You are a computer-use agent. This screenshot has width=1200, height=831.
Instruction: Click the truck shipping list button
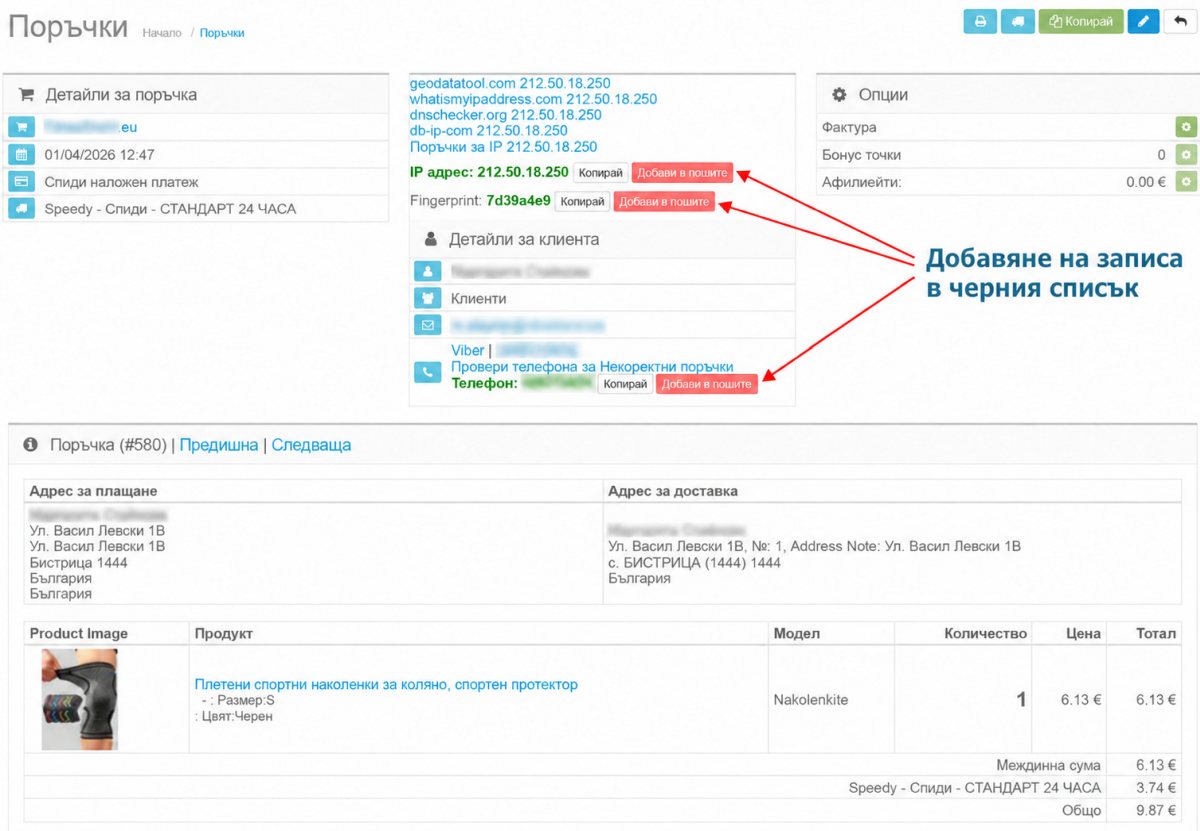pos(1017,21)
